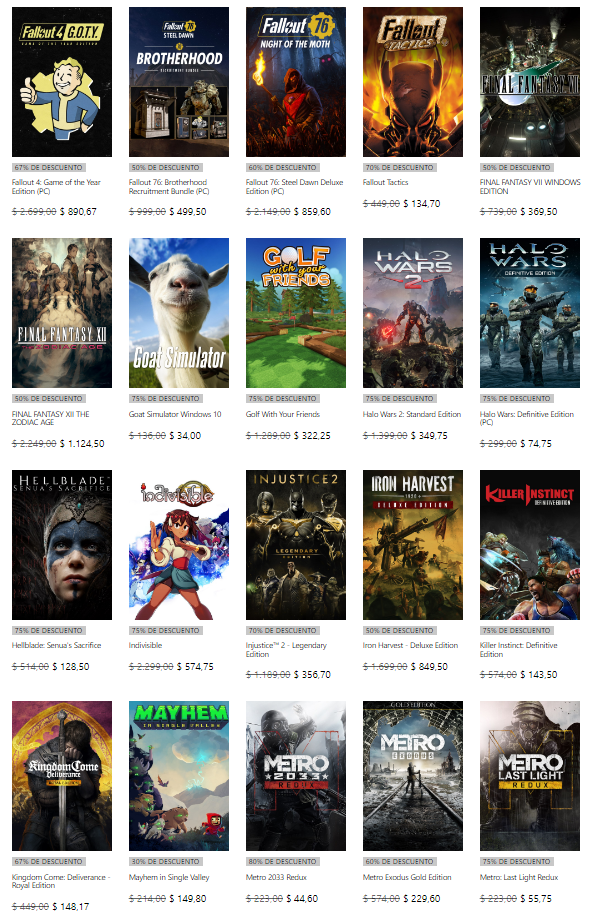The image size is (610, 921).
Task: Open the Injustice 2 Legendary Edition cover
Action: pyautogui.click(x=296, y=544)
